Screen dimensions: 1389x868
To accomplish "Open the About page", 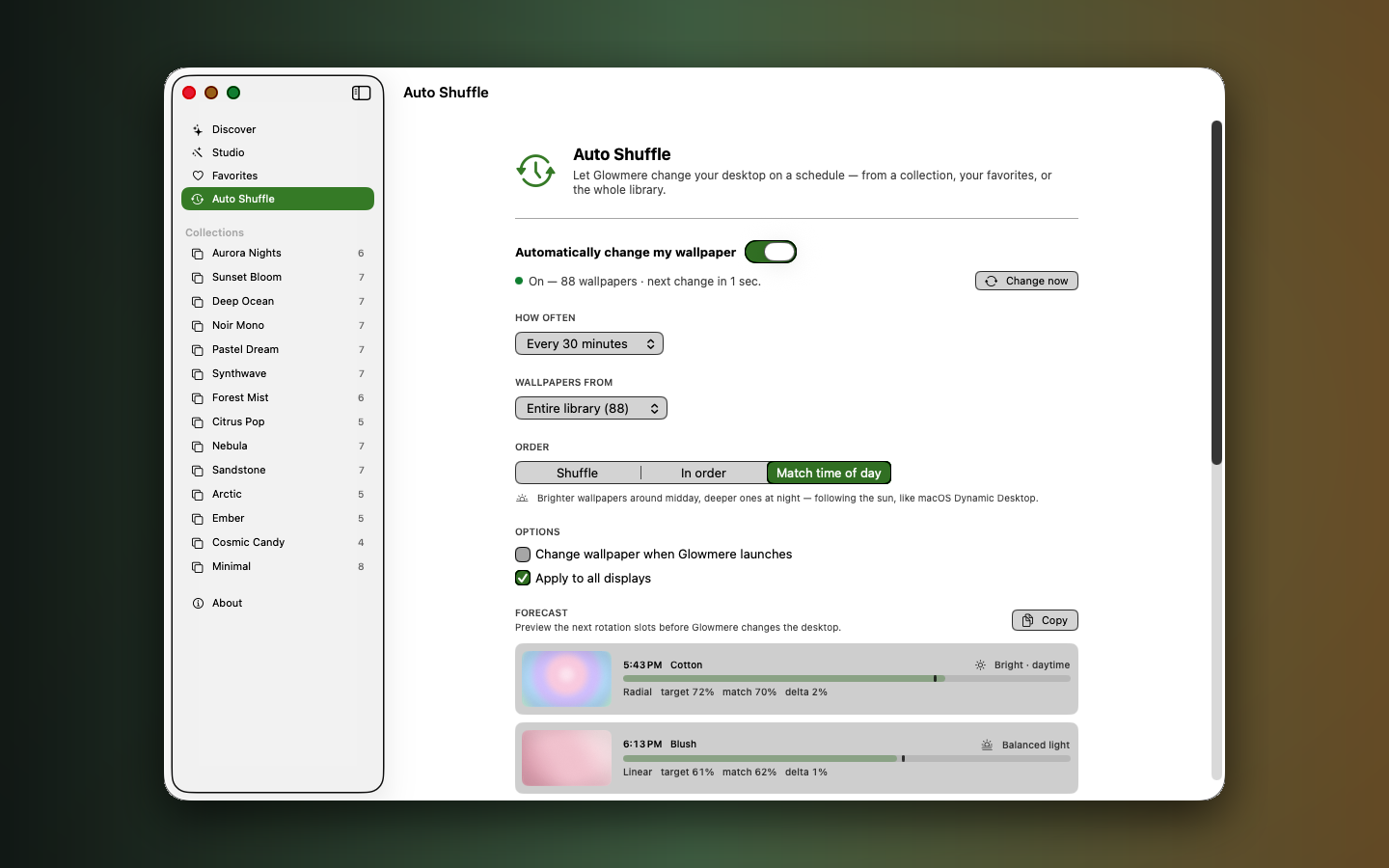I will [x=278, y=604].
